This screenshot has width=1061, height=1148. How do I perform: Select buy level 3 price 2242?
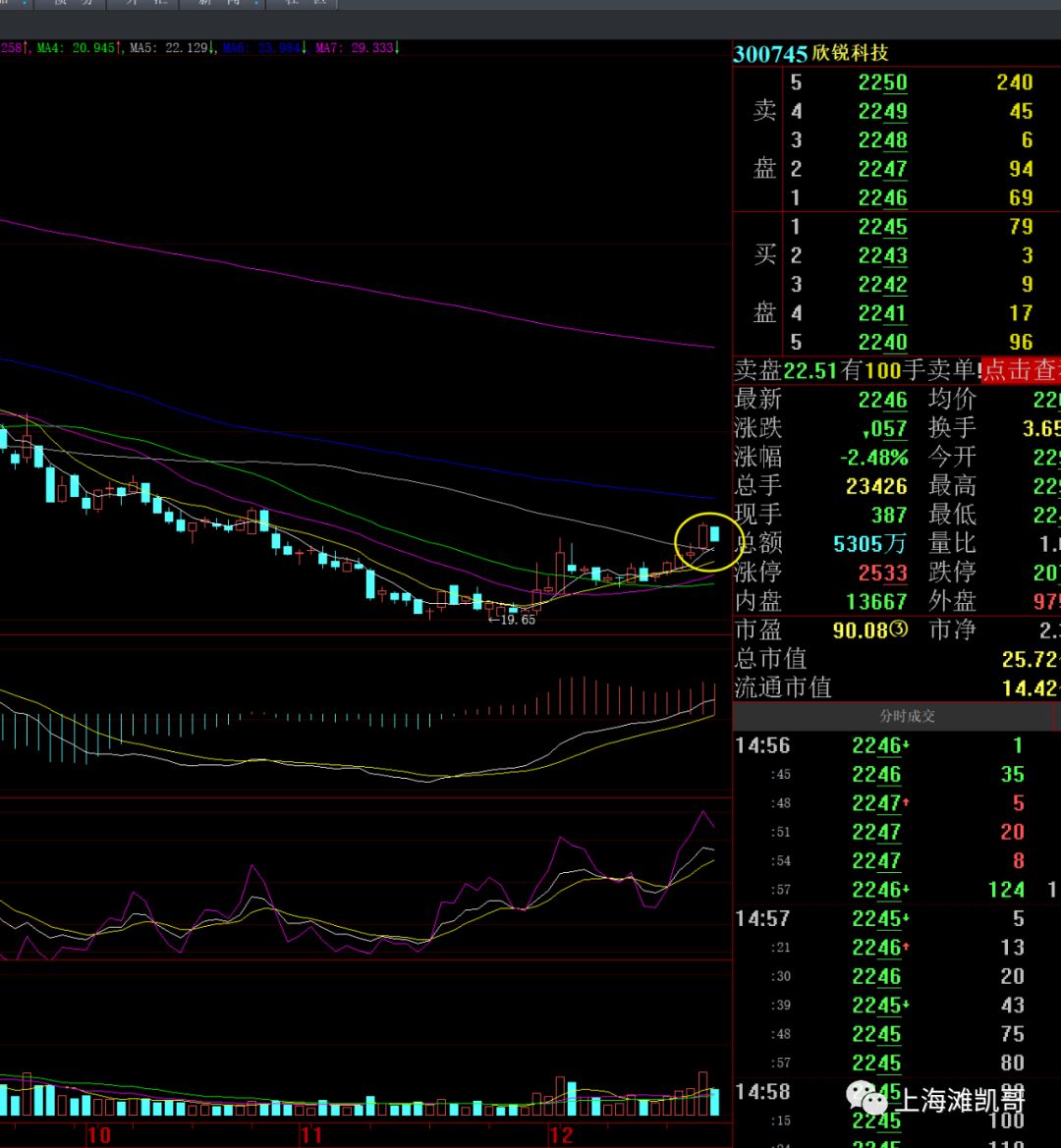coord(882,284)
